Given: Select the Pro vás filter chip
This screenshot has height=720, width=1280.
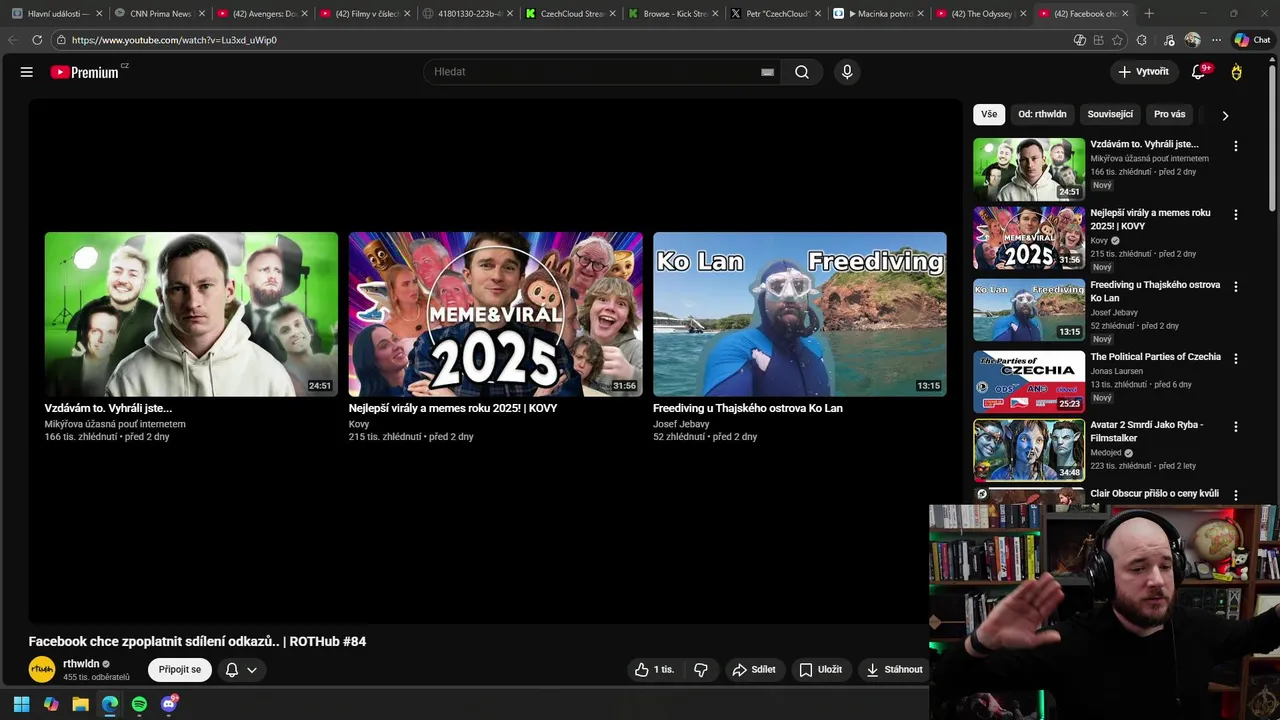Looking at the screenshot, I should click(x=1169, y=114).
